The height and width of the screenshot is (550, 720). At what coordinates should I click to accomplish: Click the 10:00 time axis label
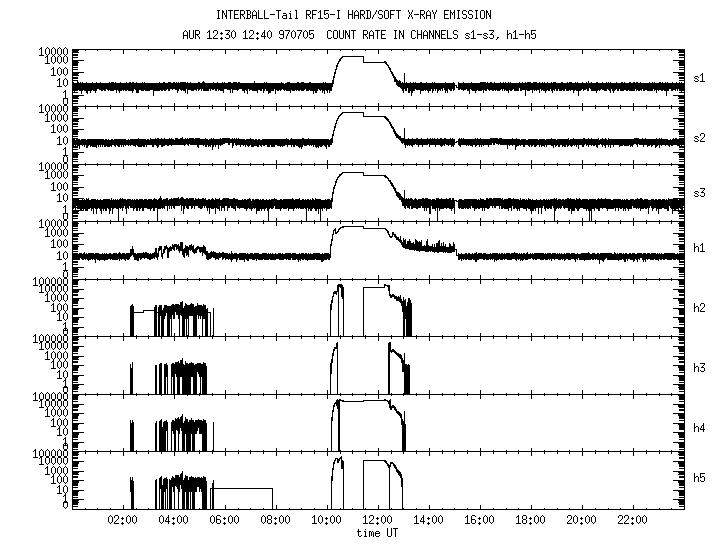click(x=326, y=520)
